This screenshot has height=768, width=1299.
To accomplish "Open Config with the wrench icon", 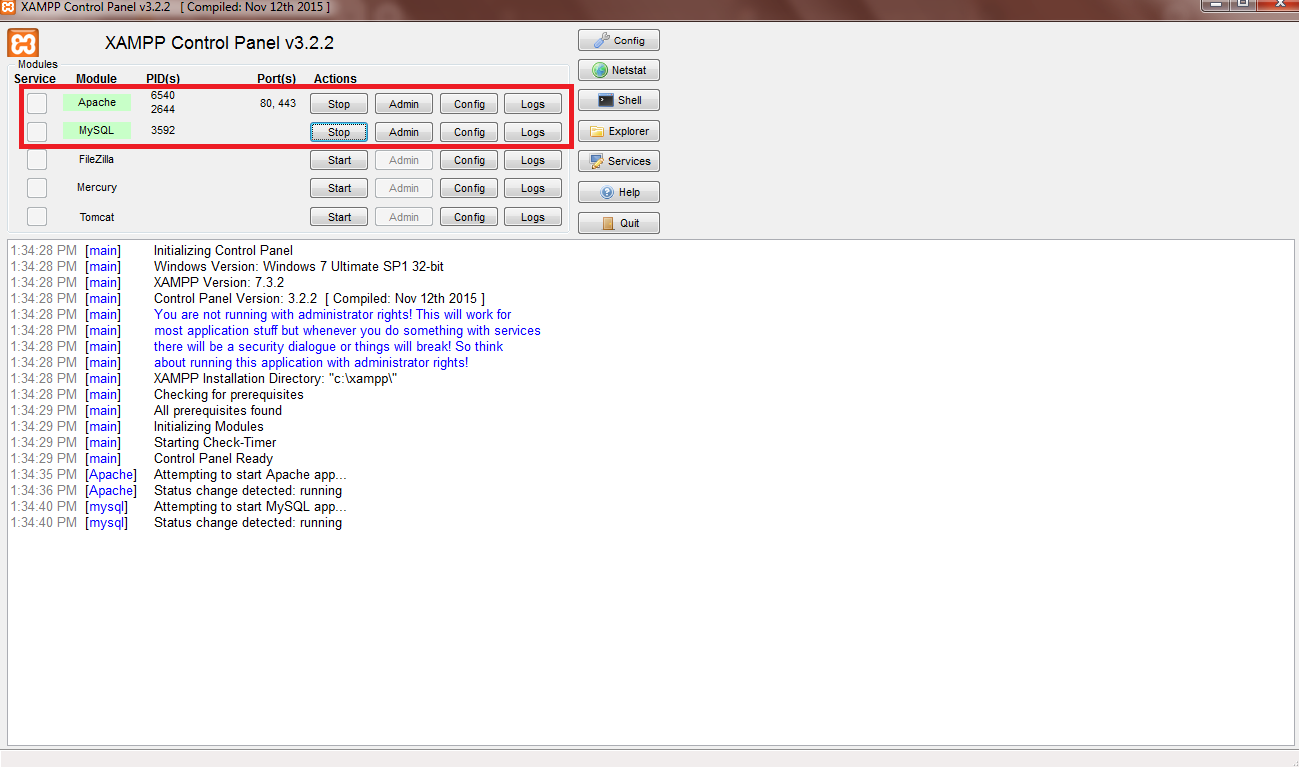I will [x=619, y=41].
